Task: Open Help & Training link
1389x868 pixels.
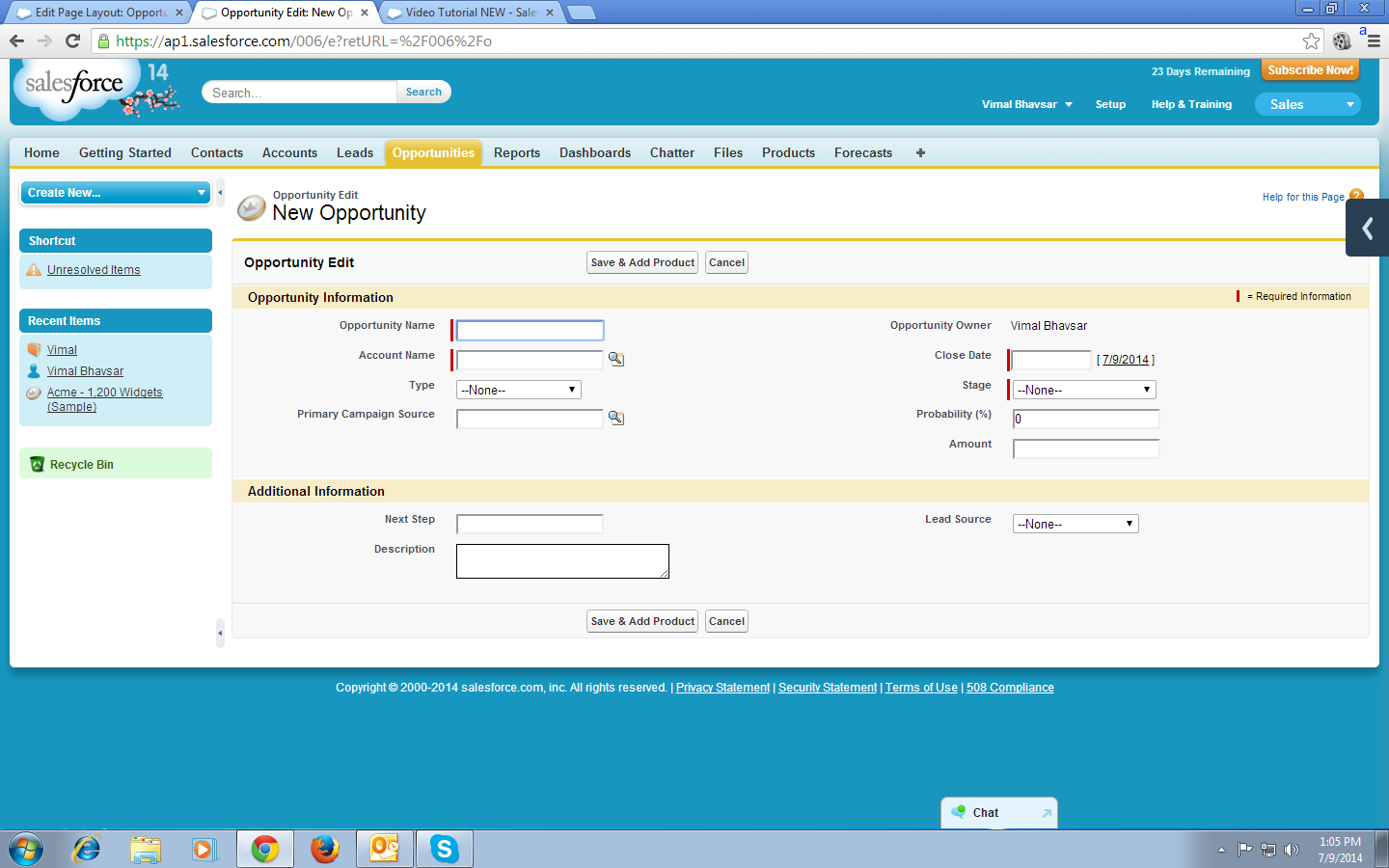Action: 1191,104
